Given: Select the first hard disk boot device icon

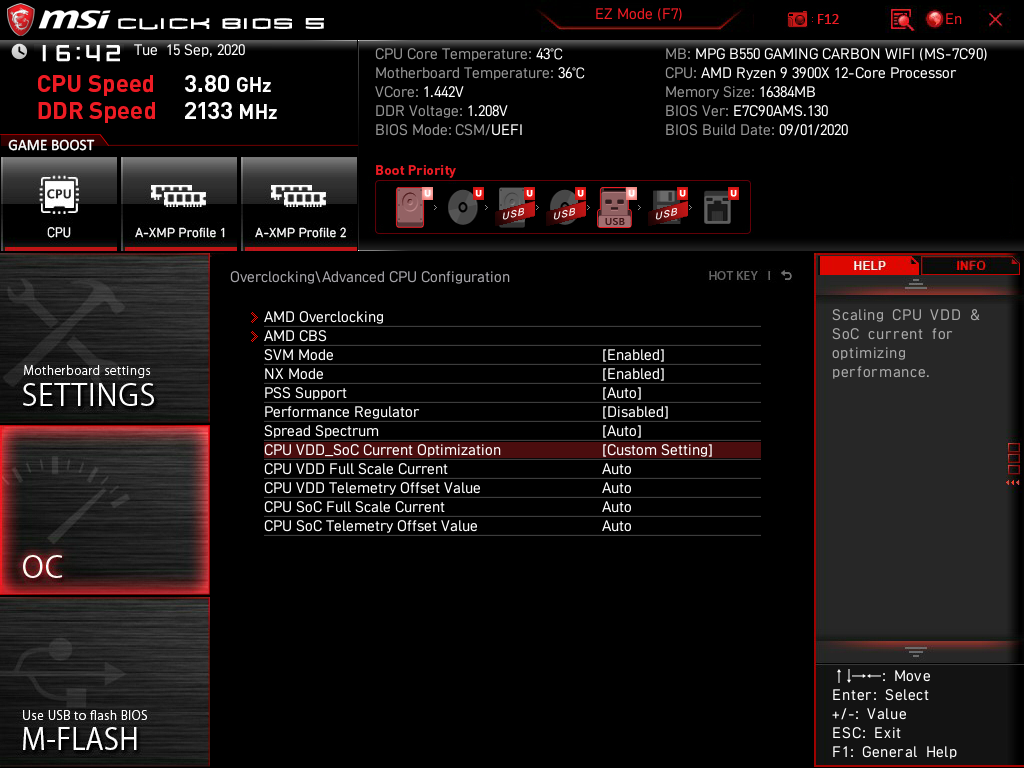Looking at the screenshot, I should click(413, 207).
